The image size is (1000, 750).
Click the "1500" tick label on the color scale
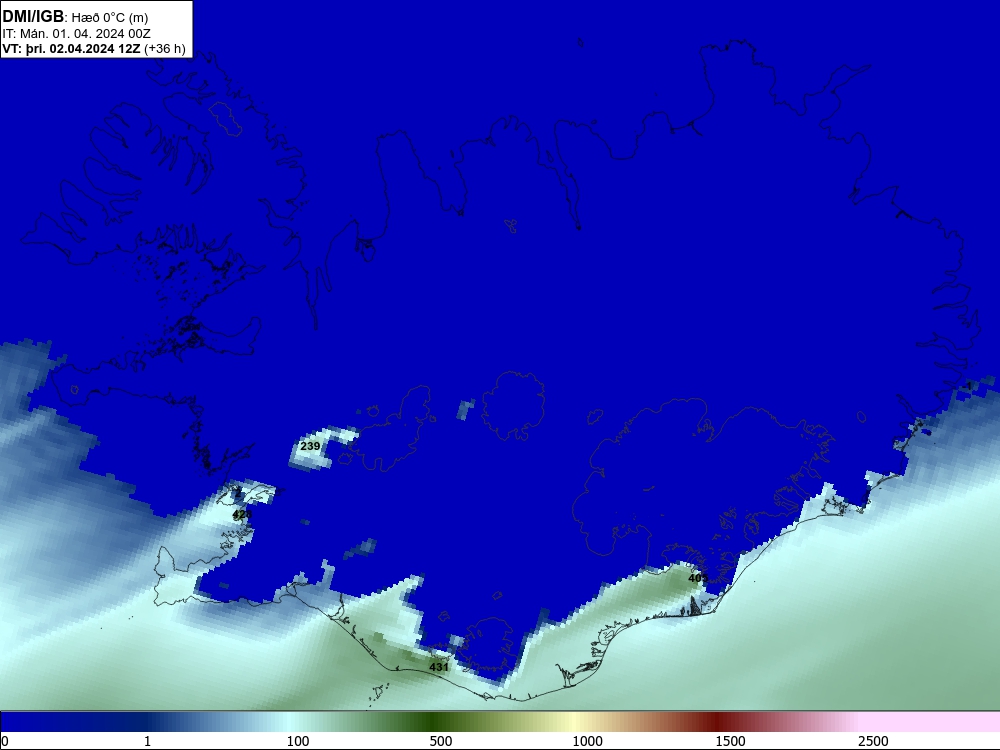[730, 741]
